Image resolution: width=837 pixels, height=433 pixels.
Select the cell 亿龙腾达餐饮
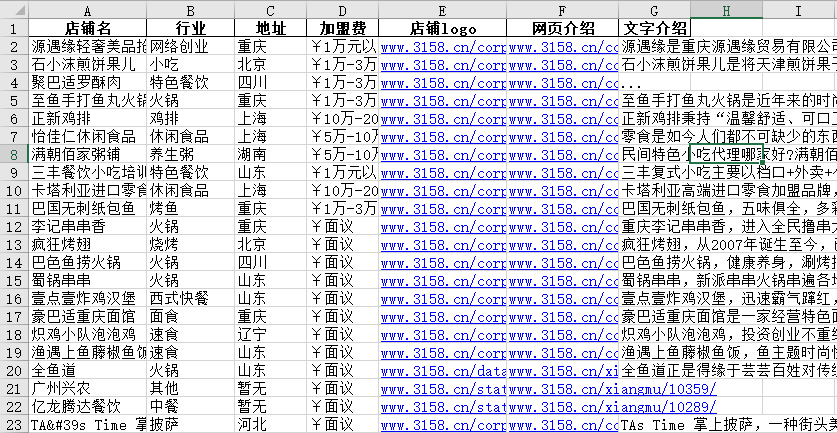pos(88,406)
